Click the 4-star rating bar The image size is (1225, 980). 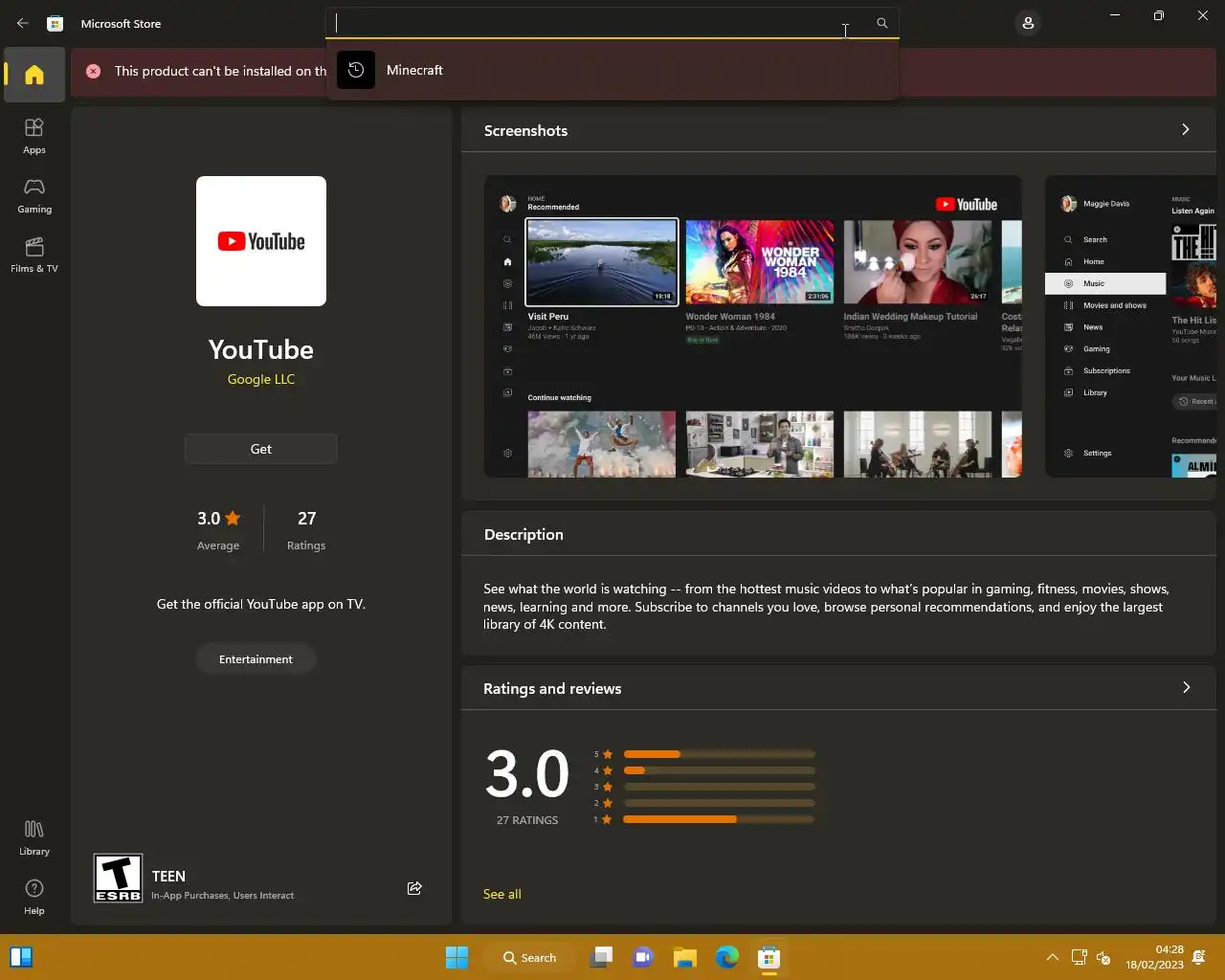[719, 770]
